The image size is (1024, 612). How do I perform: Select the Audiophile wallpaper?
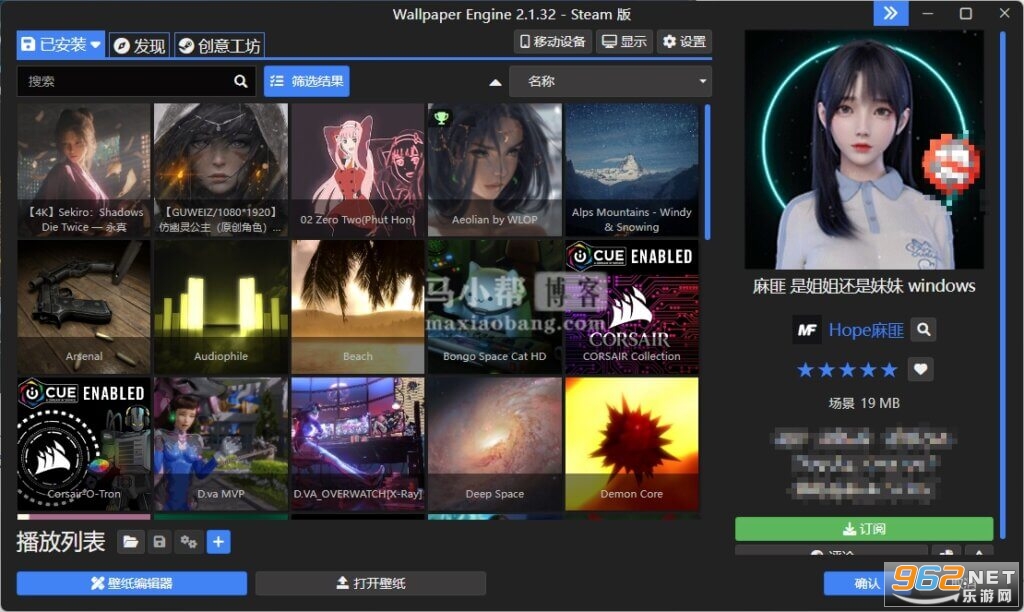pyautogui.click(x=221, y=306)
